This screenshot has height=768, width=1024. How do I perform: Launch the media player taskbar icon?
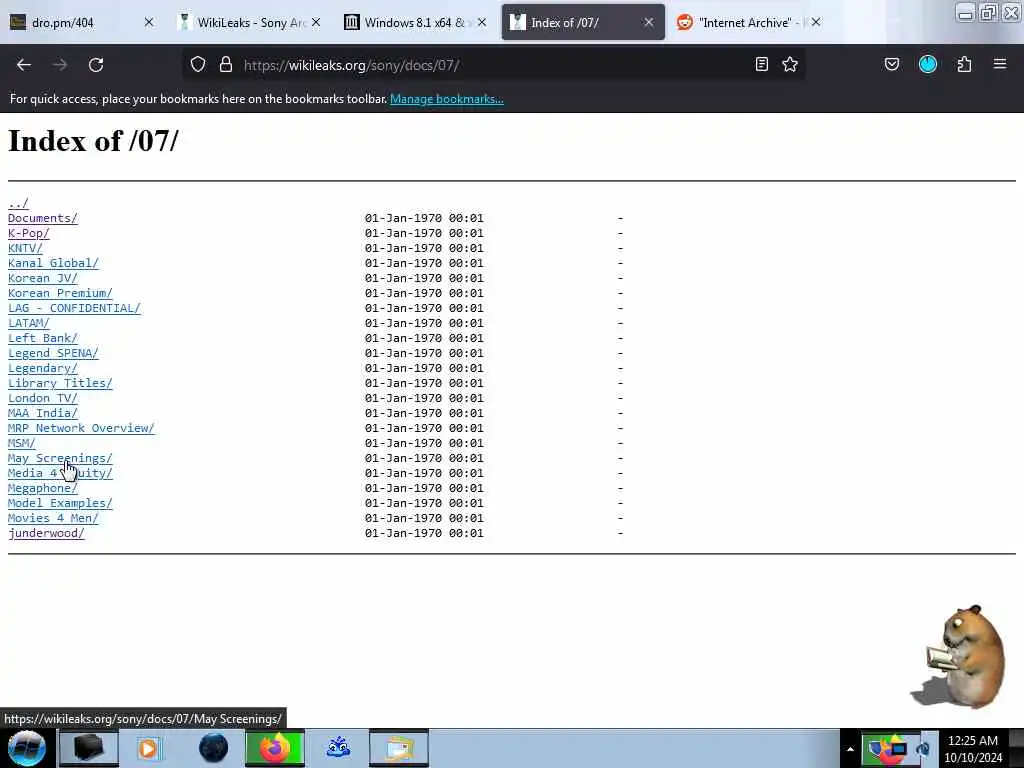[148, 748]
